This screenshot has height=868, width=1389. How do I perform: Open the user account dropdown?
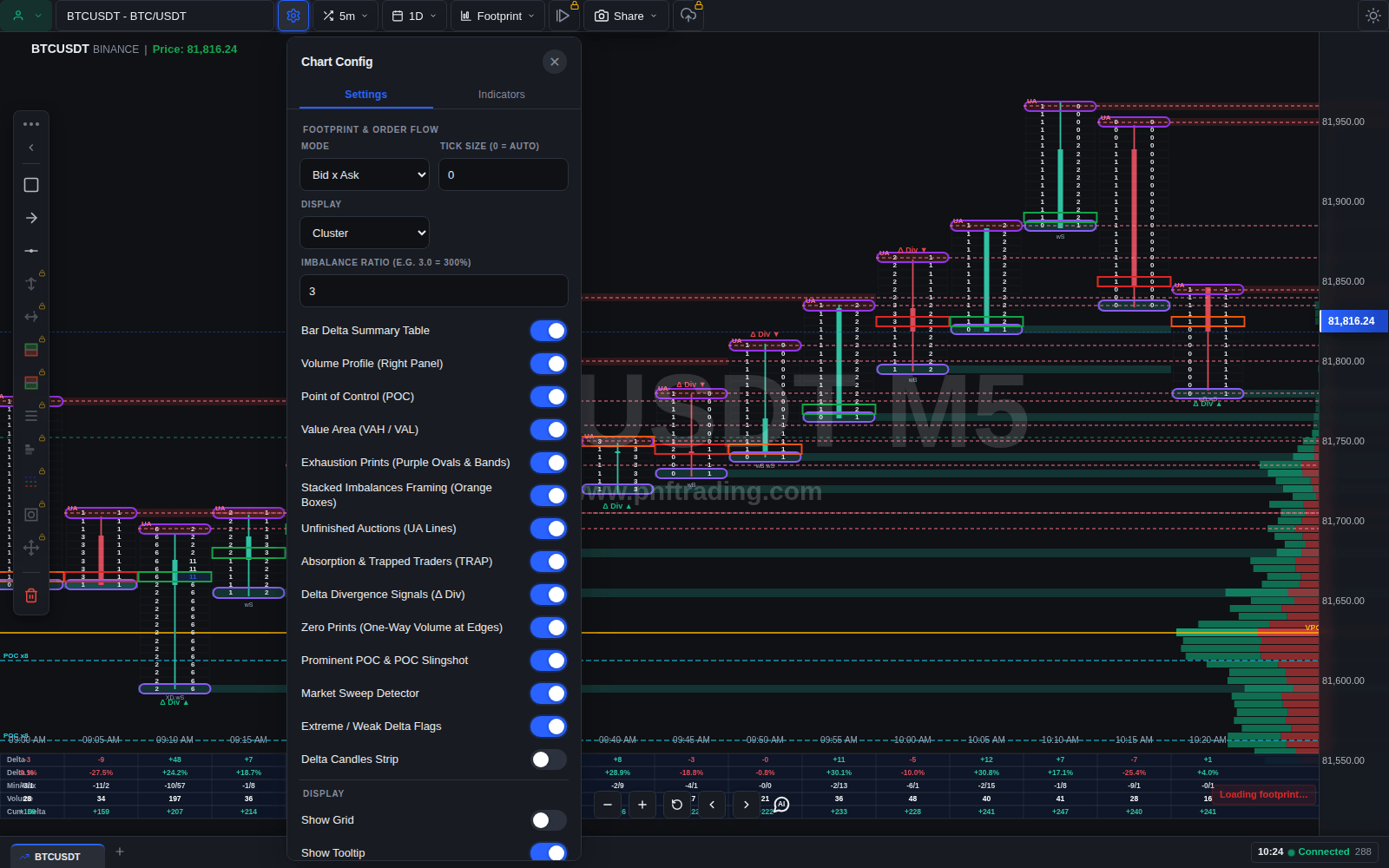point(26,16)
